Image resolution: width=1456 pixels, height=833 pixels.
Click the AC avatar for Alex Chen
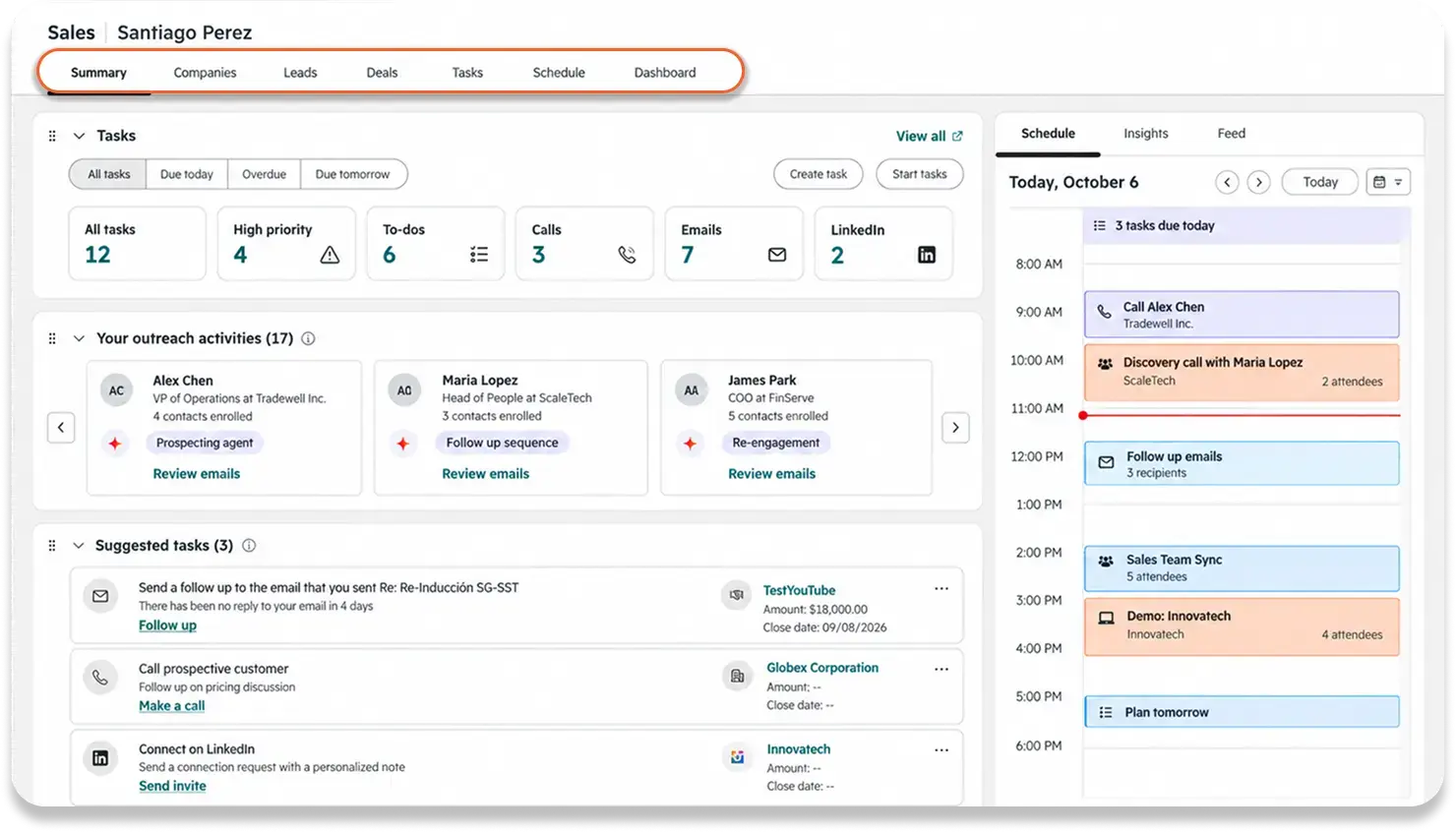(116, 390)
